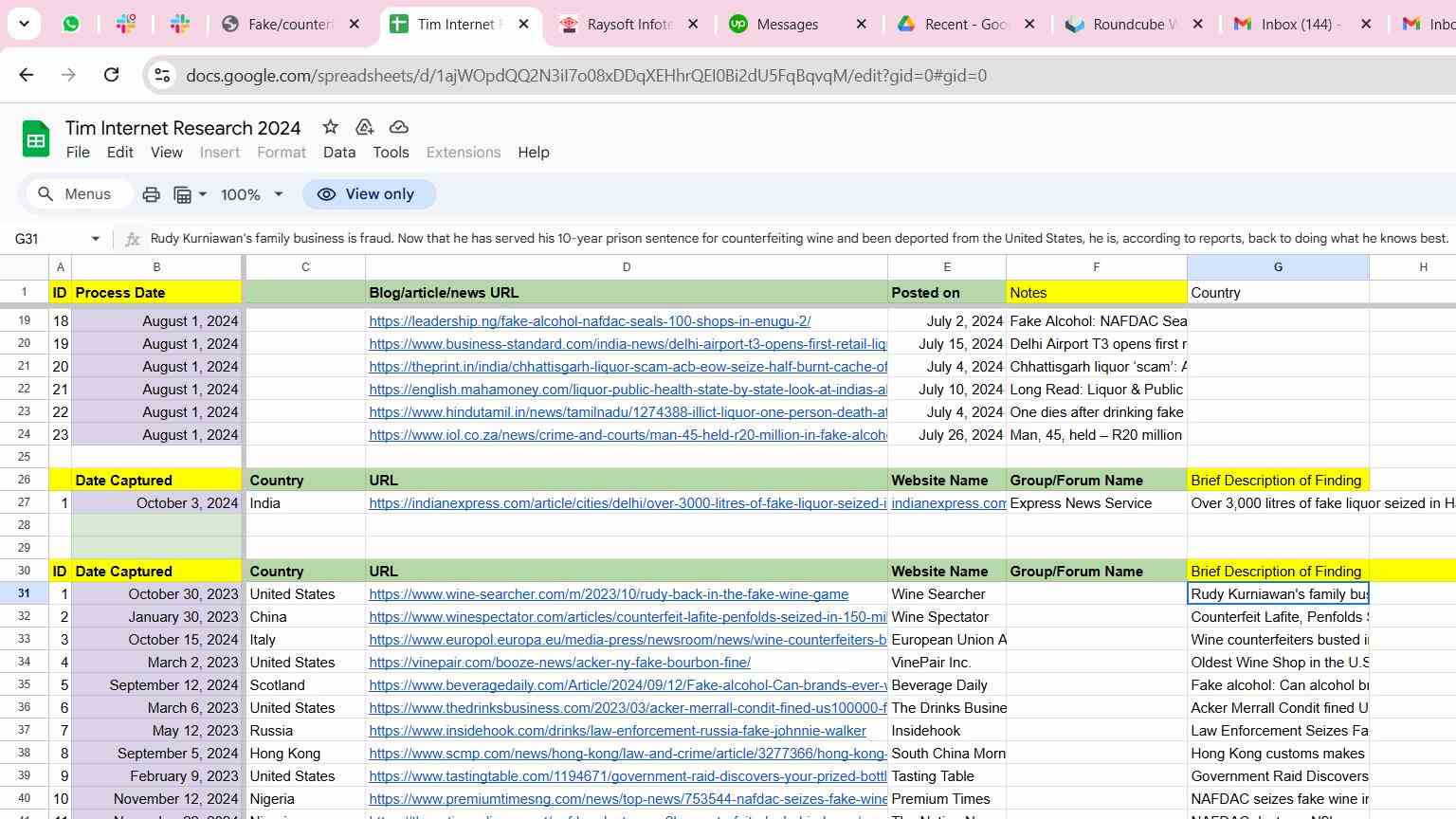Open the wine-searcher.com link in row 31
Image resolution: width=1456 pixels, height=819 pixels.
[x=608, y=594]
